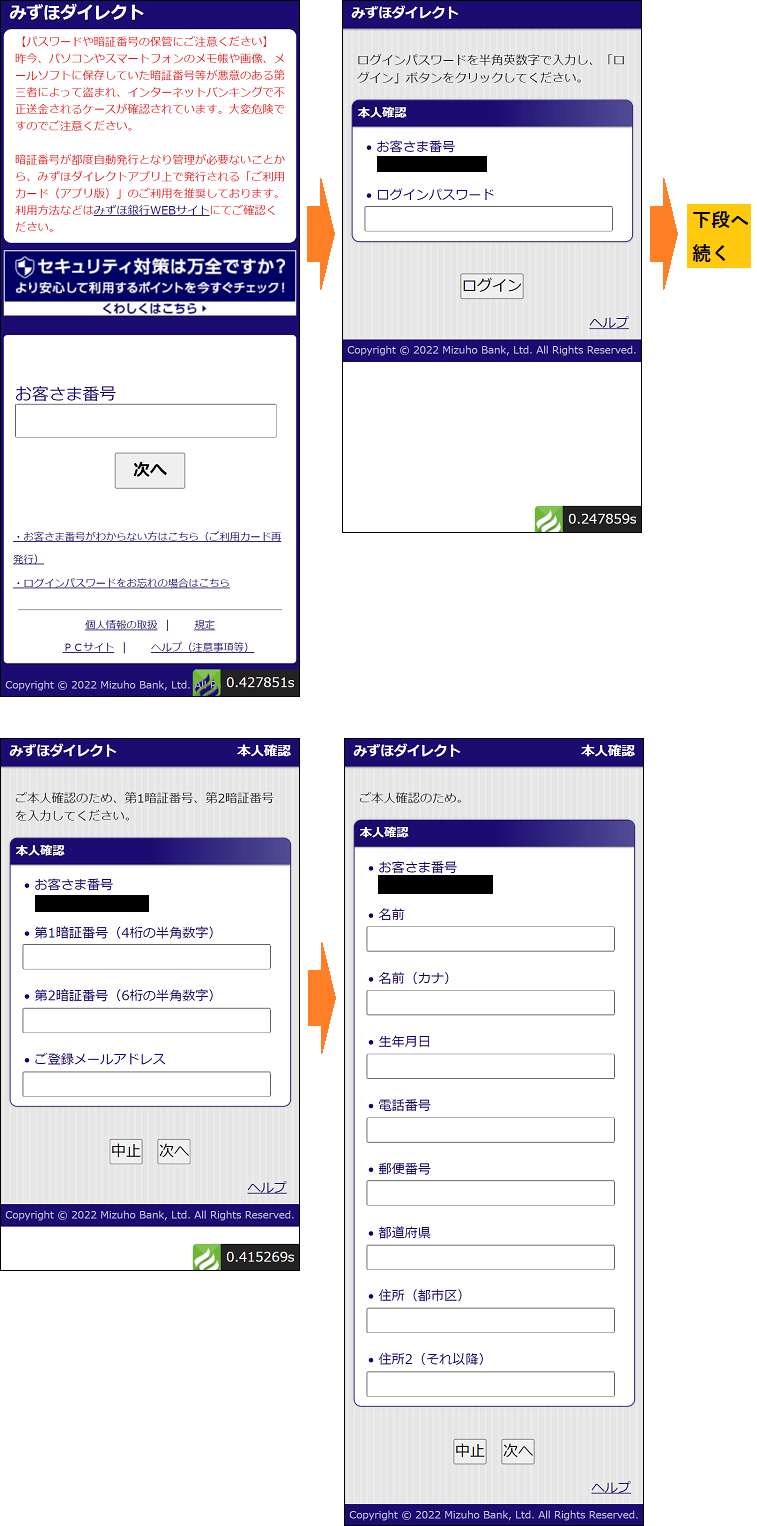Focus the 第1暗証番号 4-digit input field
Image resolution: width=757 pixels, height=1526 pixels.
click(x=146, y=957)
